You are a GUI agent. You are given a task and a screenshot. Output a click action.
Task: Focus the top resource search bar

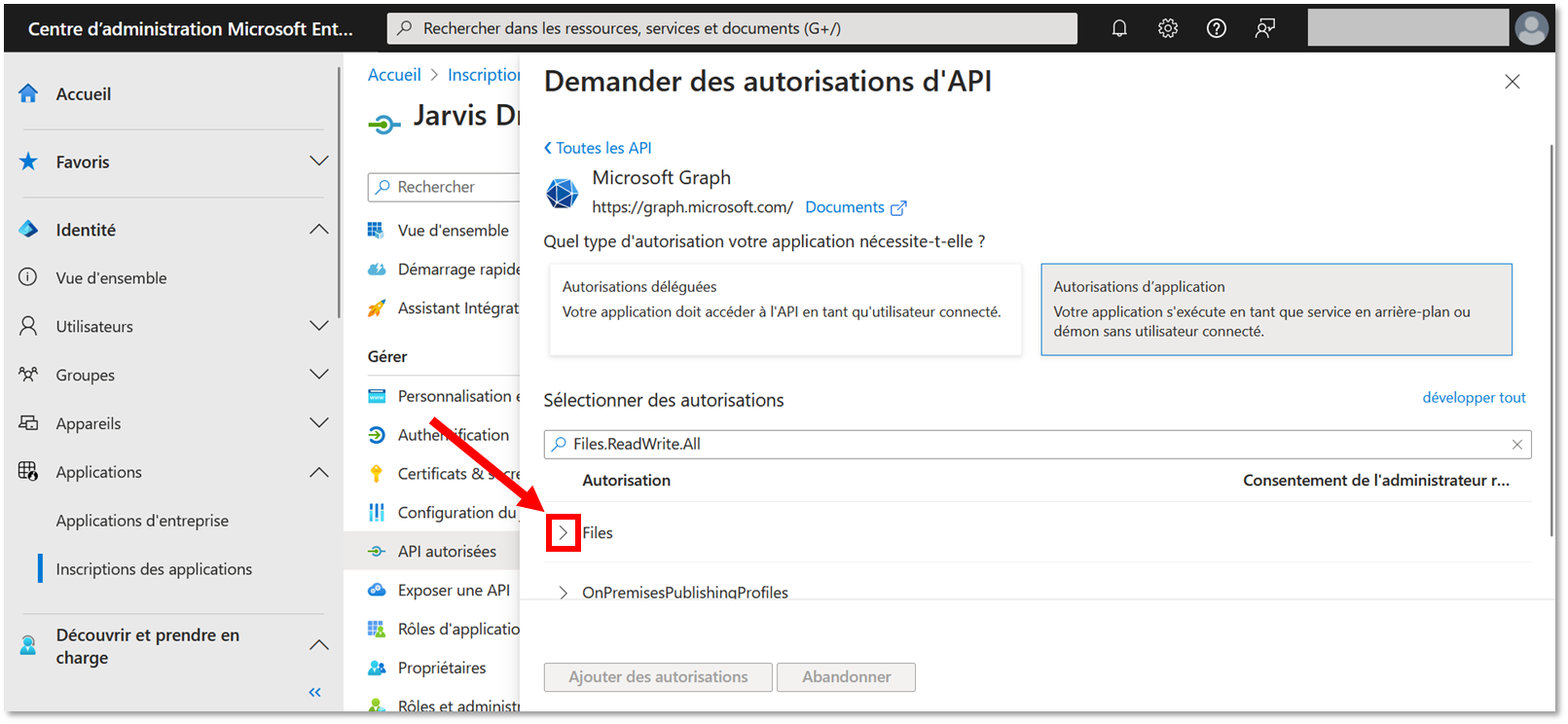click(732, 28)
